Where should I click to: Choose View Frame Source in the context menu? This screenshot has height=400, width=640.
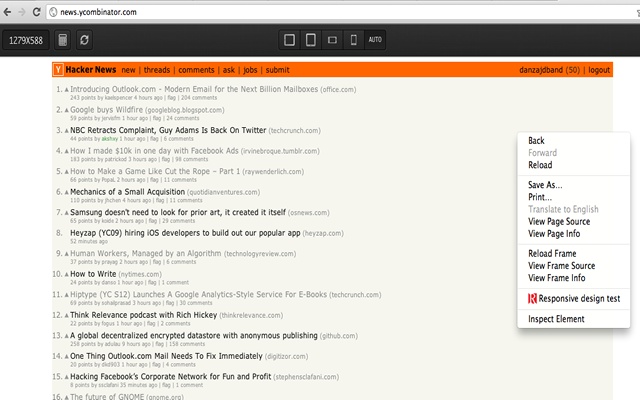562,266
